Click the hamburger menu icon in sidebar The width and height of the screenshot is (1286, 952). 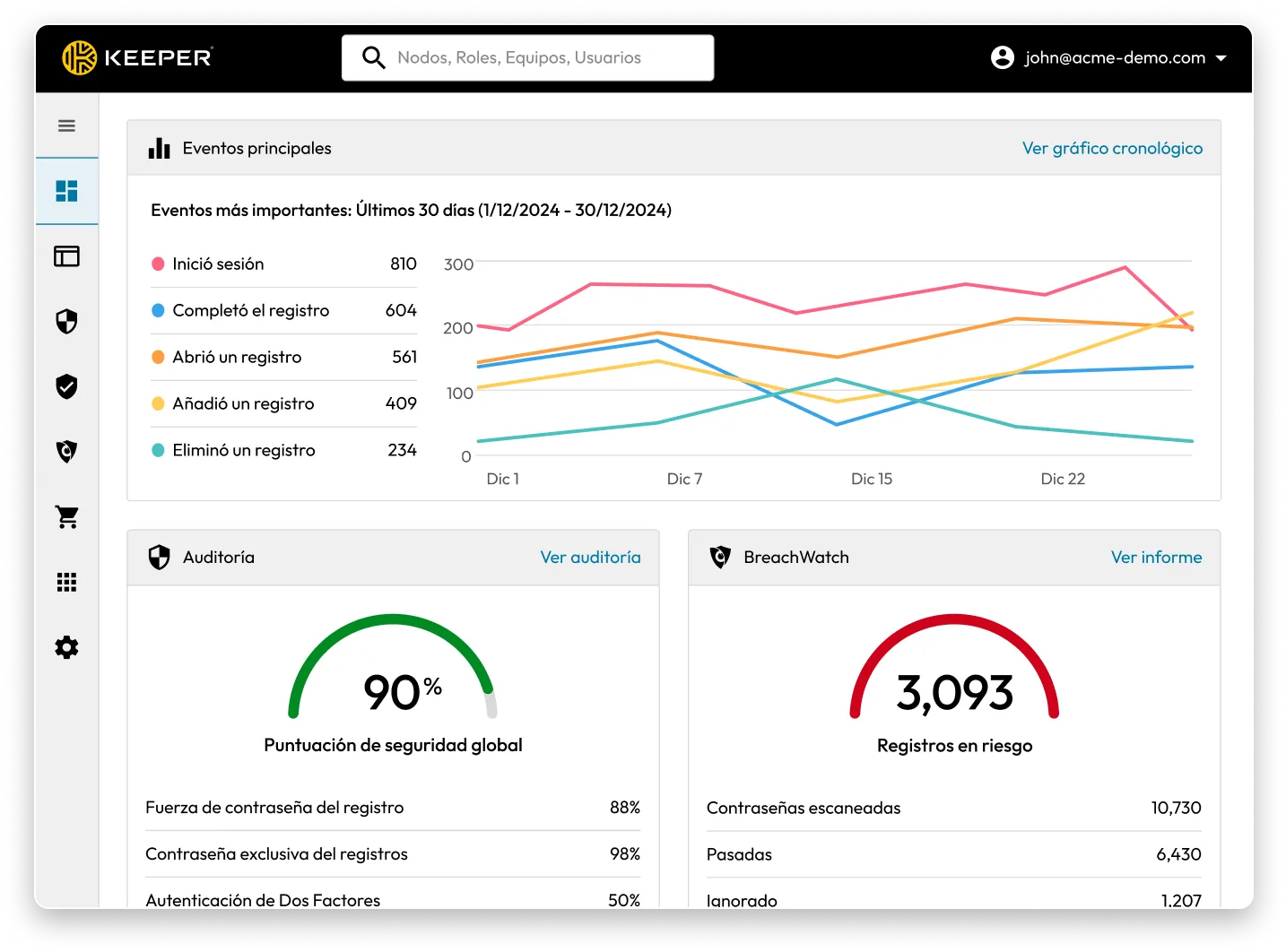pyautogui.click(x=66, y=125)
